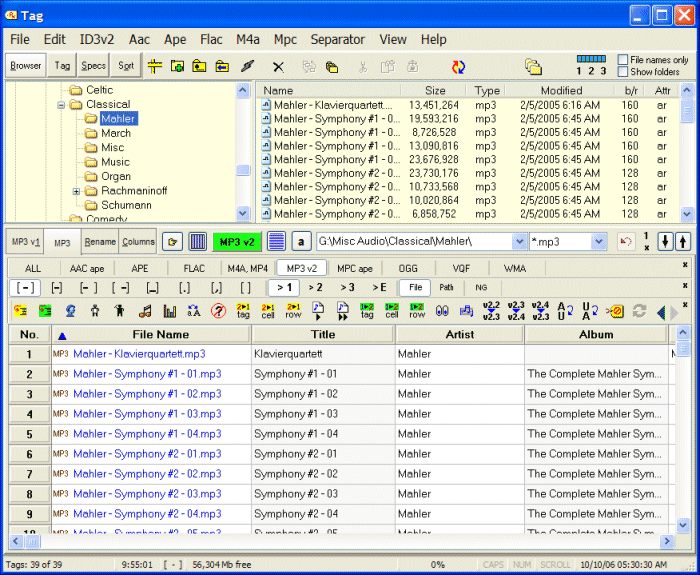The height and width of the screenshot is (575, 700).
Task: Click the green MP3 v2 button
Action: (237, 242)
